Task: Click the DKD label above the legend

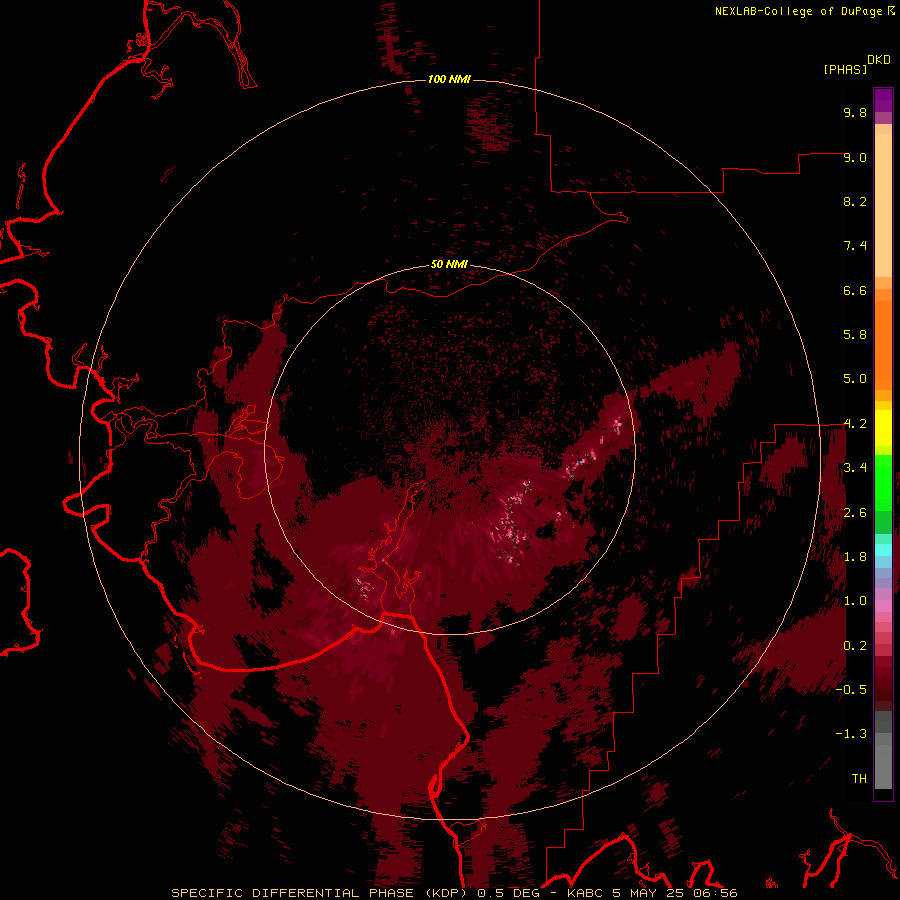Action: tap(879, 60)
